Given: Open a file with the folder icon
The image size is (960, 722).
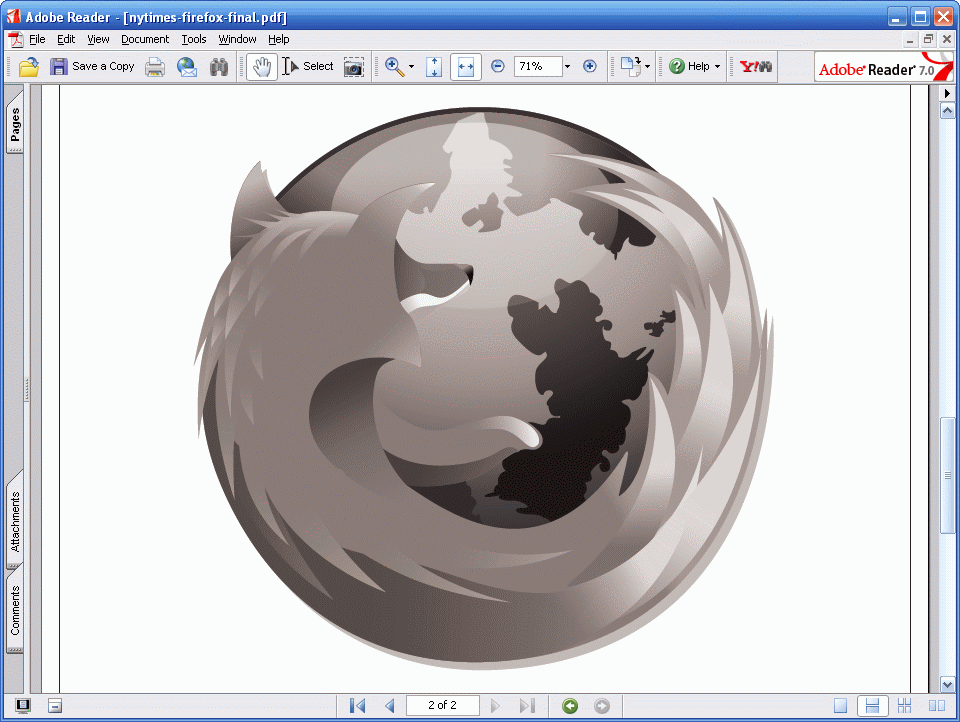Looking at the screenshot, I should 29,66.
